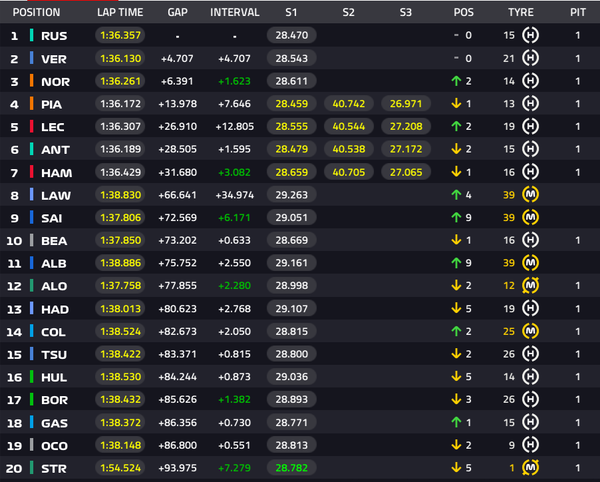The image size is (600, 482).
Task: Click driver name ALO
Action: click(x=54, y=286)
